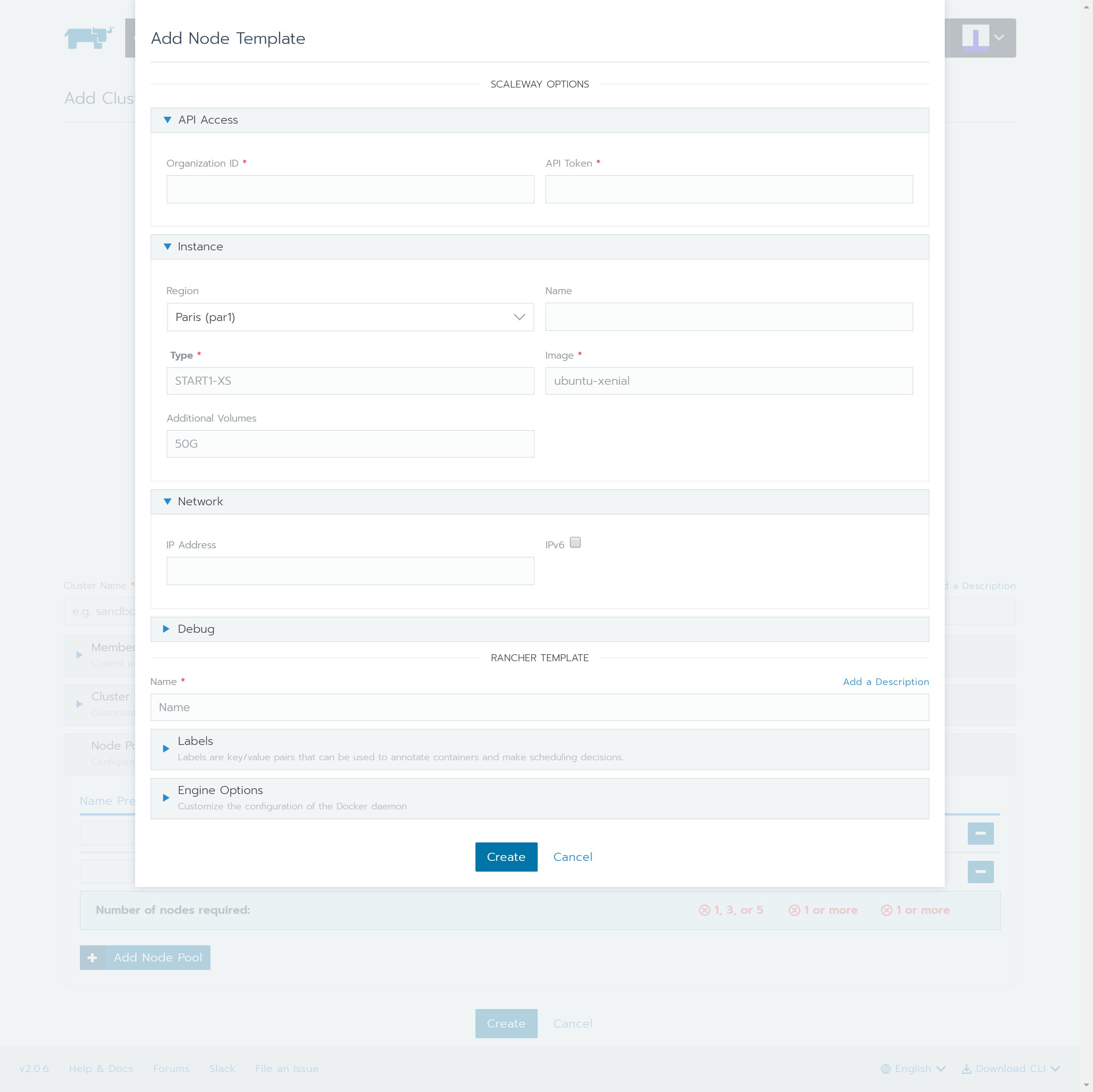Screen dimensions: 1093x1092
Task: Click the Add a Description link
Action: pyautogui.click(x=885, y=682)
